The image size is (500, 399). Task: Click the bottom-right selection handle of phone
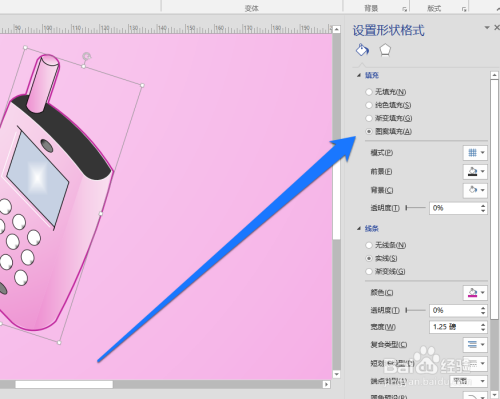[59, 342]
